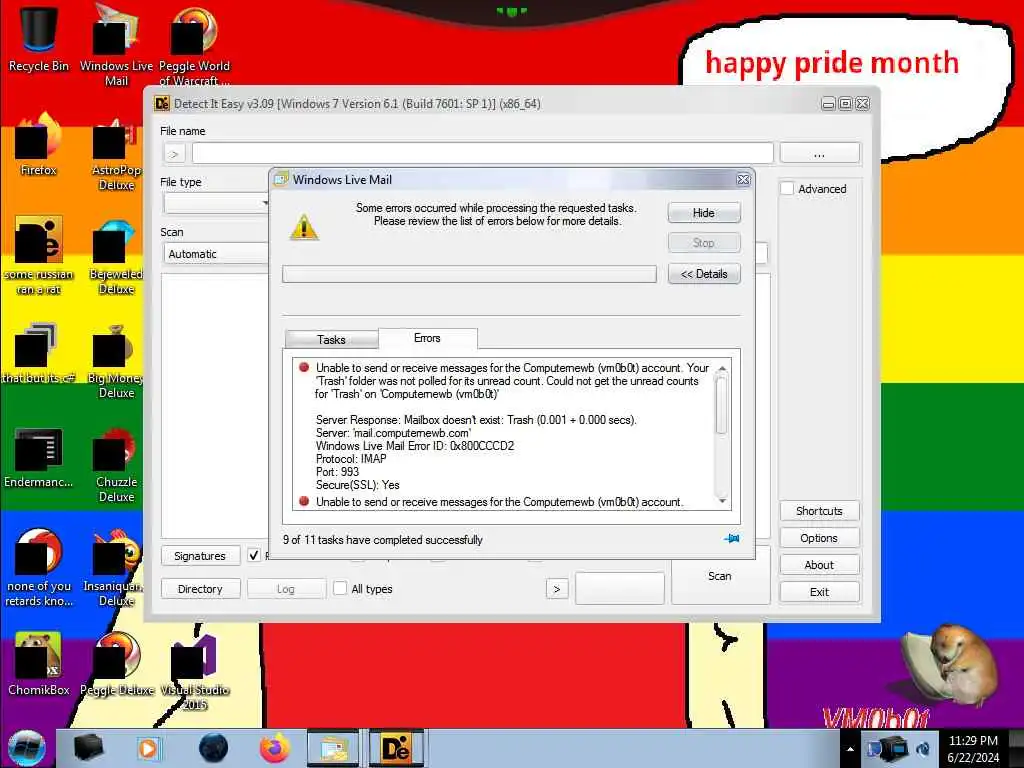Click into the File name input field
The image size is (1024, 768).
(483, 153)
